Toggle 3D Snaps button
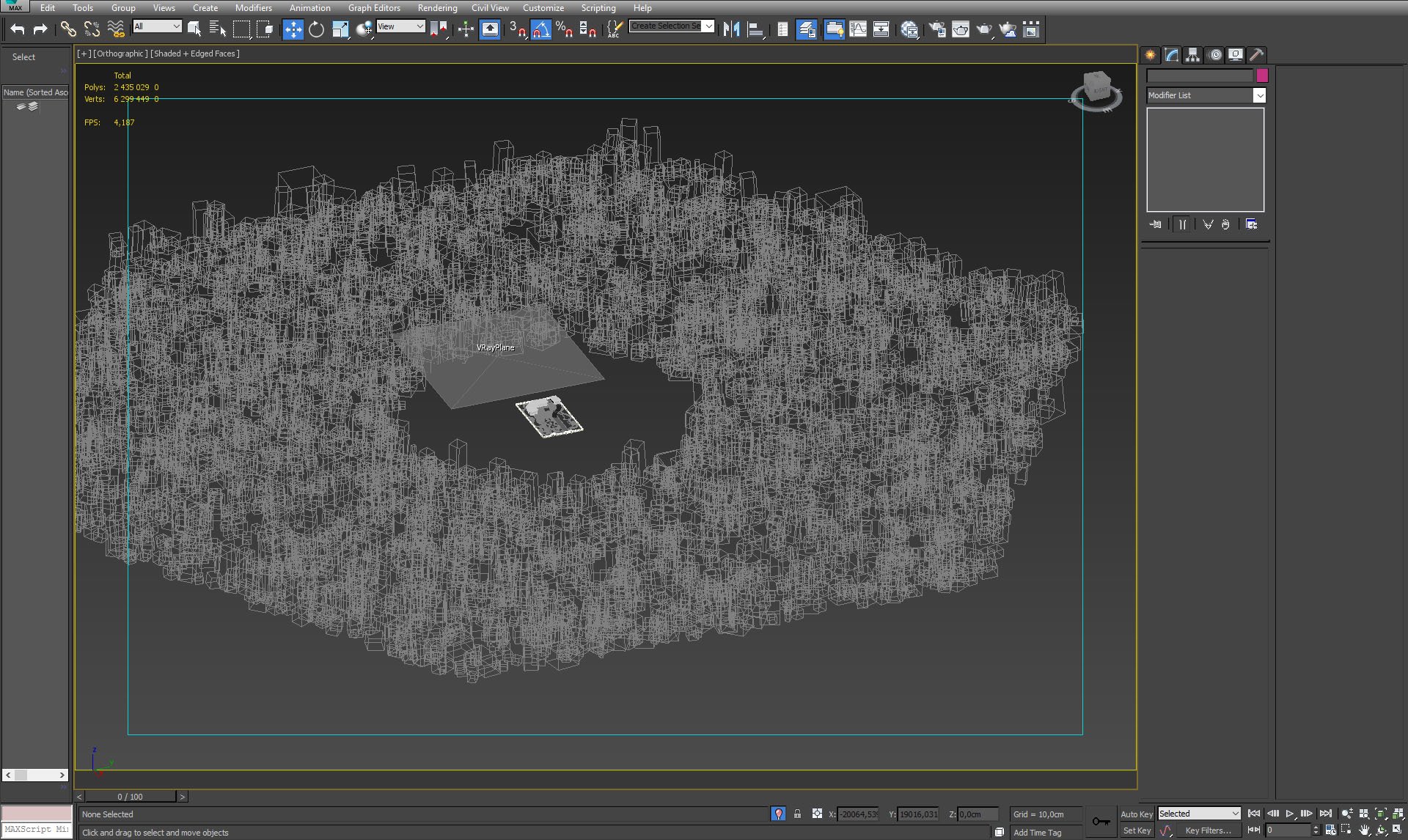Screen dimensions: 1408x840 517,29
